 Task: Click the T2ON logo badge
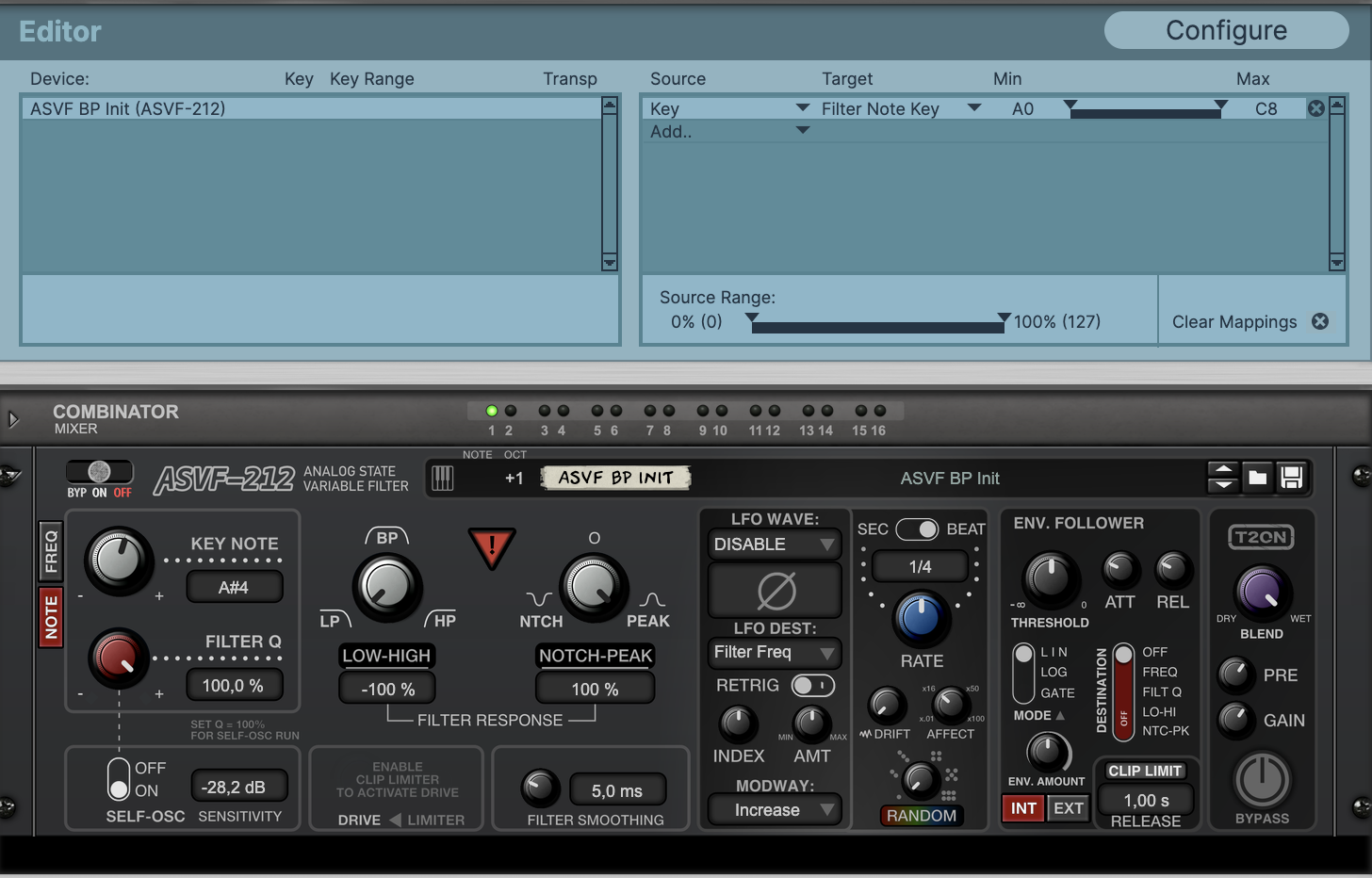(x=1262, y=537)
